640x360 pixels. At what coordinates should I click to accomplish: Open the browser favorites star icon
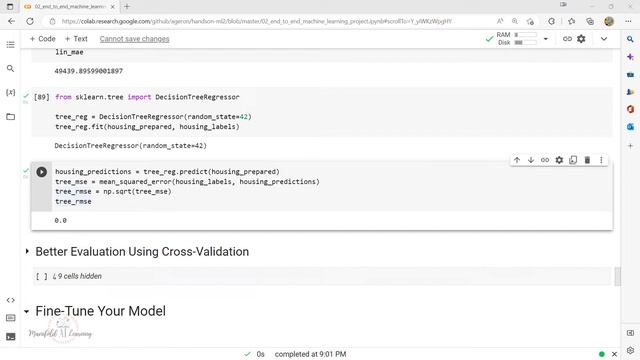click(x=572, y=21)
